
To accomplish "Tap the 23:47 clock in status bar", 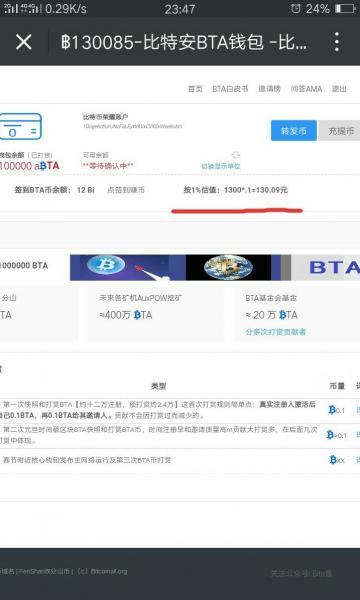I will coord(180,9).
